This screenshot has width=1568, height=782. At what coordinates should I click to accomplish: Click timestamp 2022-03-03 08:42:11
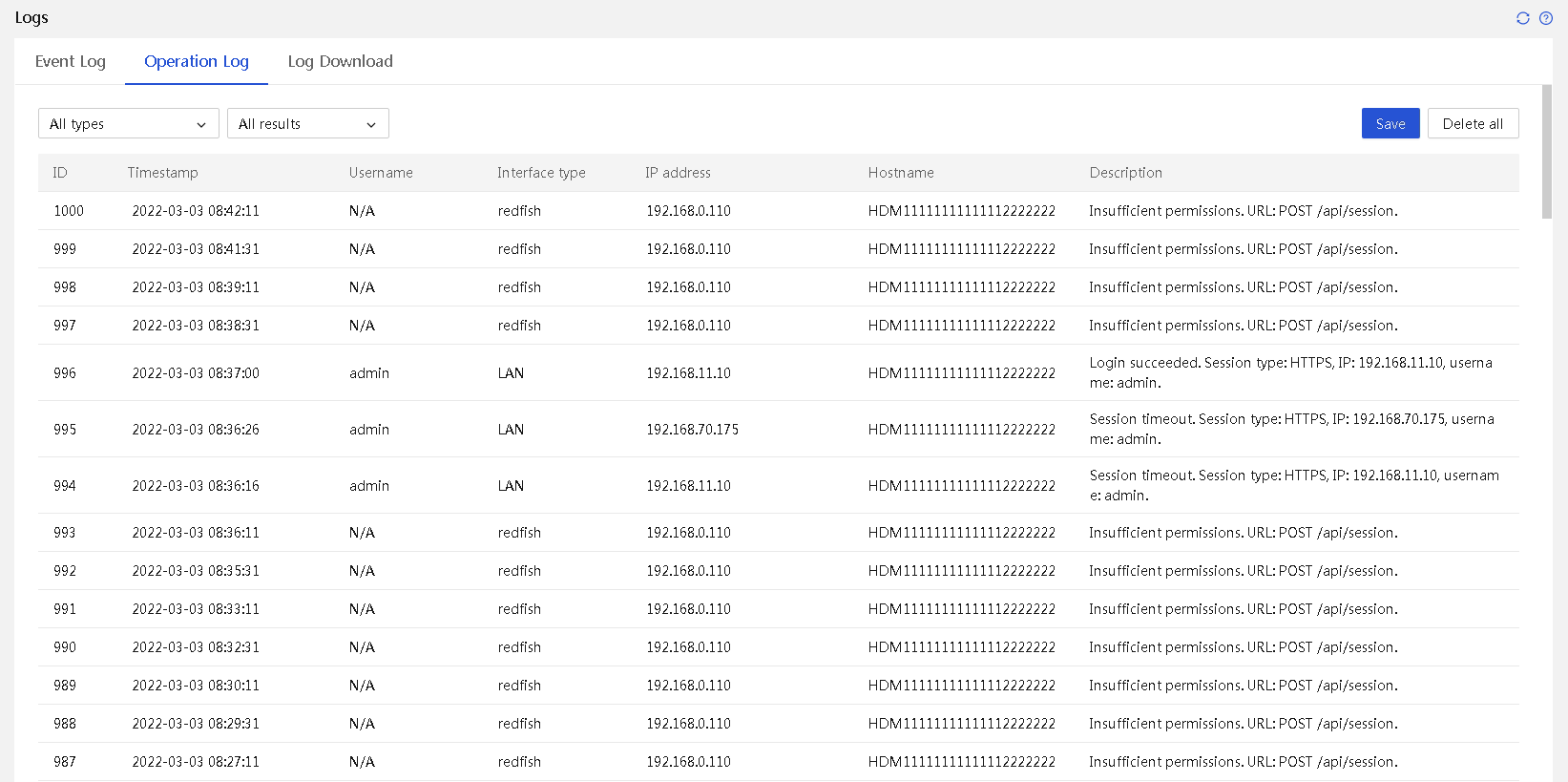[196, 211]
